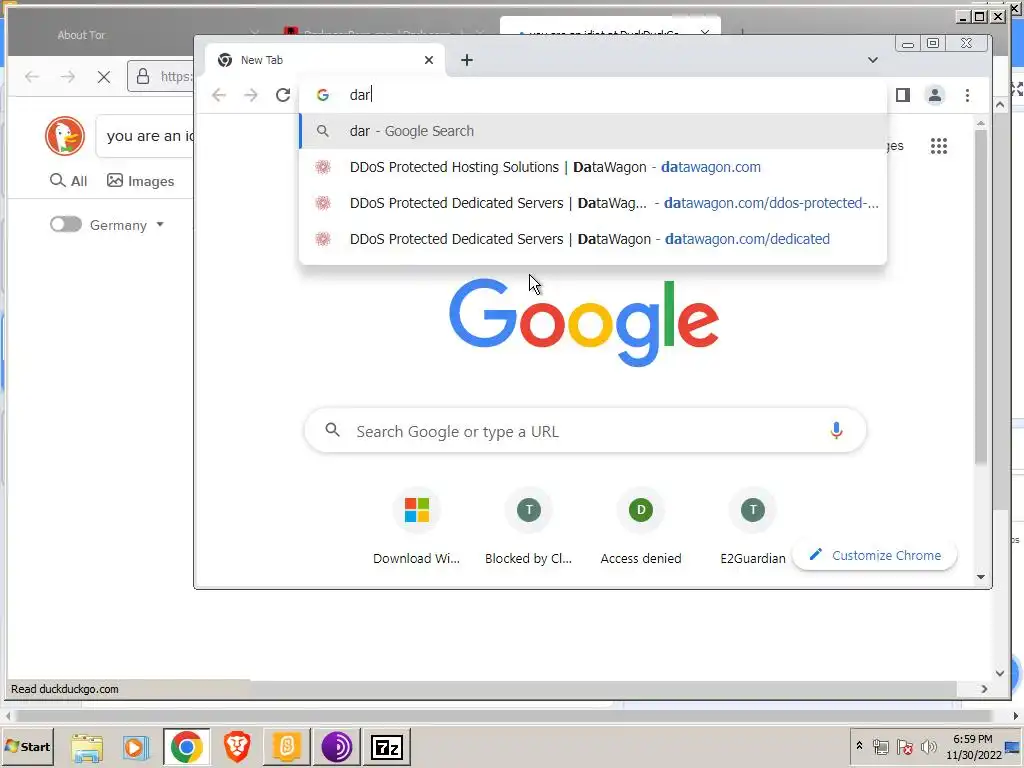Click the action center flag tray icon
The image size is (1024, 768).
(x=904, y=746)
